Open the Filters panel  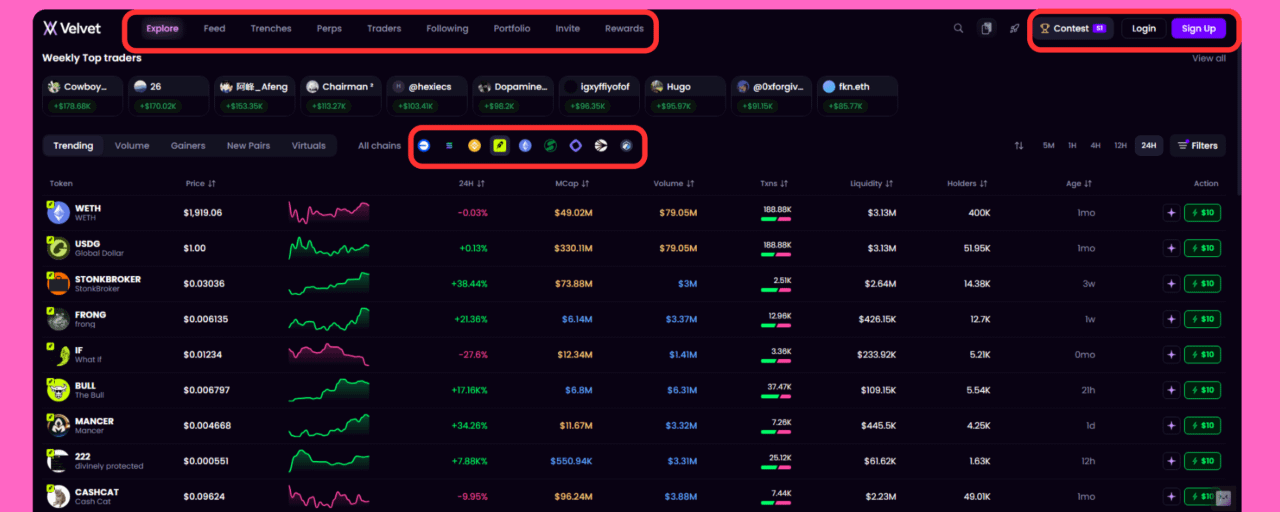[1198, 146]
